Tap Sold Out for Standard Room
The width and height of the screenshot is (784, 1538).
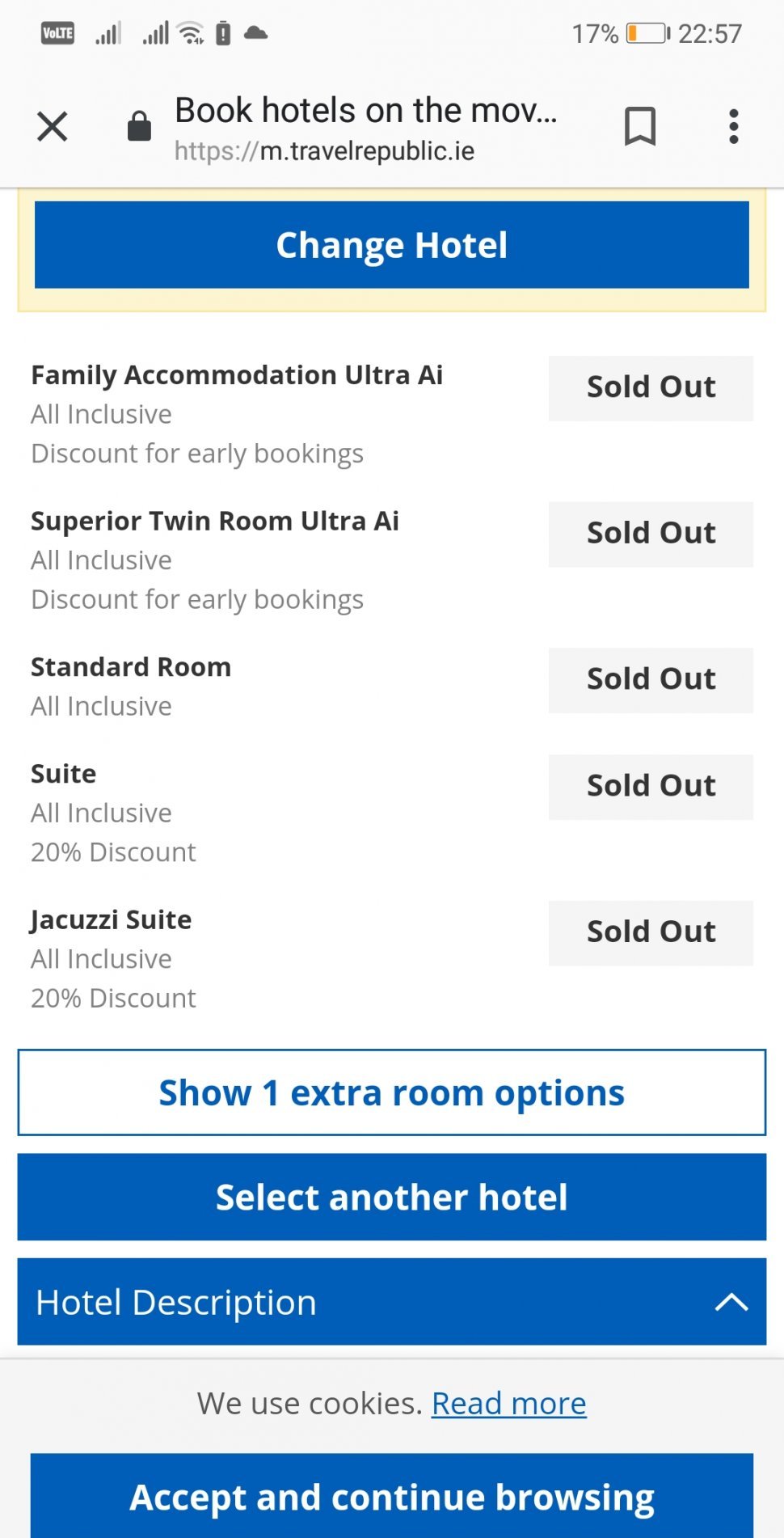(x=651, y=679)
